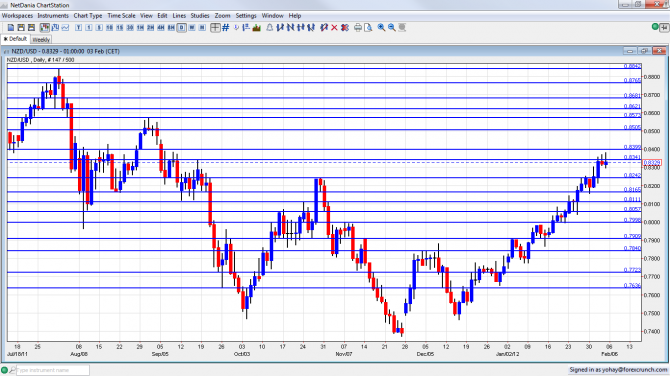This screenshot has width=670, height=376.
Task: Open a saved workspace with the Open icon
Action: pos(21,27)
